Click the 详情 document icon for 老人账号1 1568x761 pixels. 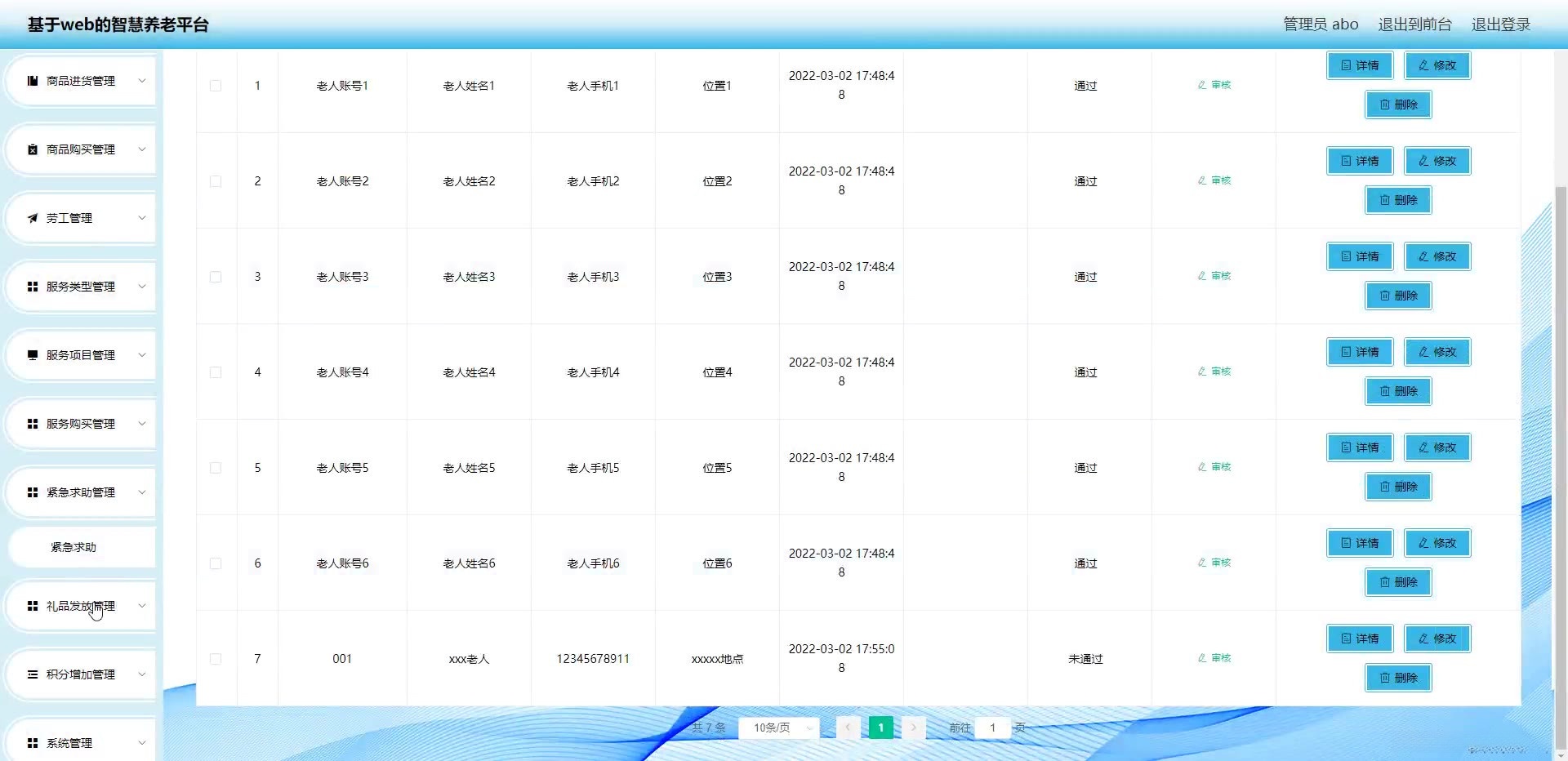pyautogui.click(x=1346, y=65)
